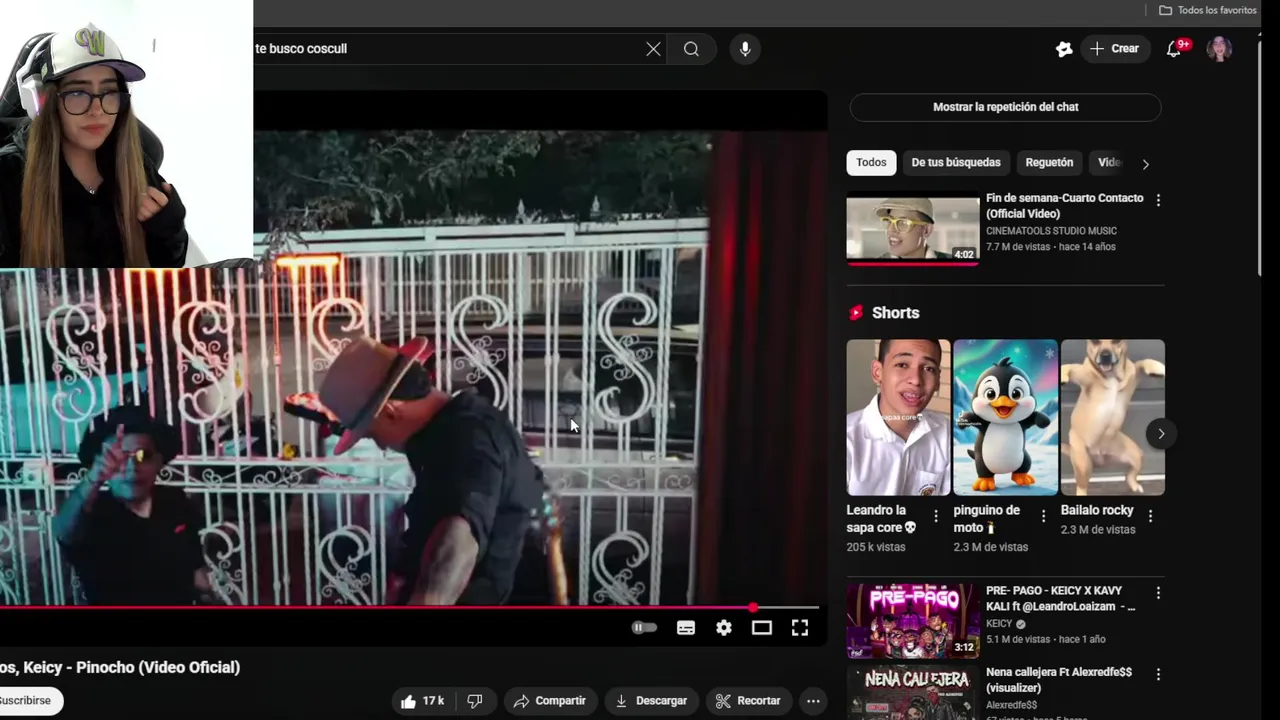1280x720 pixels.
Task: Open options for pinguino de moto short
Action: point(1043,516)
